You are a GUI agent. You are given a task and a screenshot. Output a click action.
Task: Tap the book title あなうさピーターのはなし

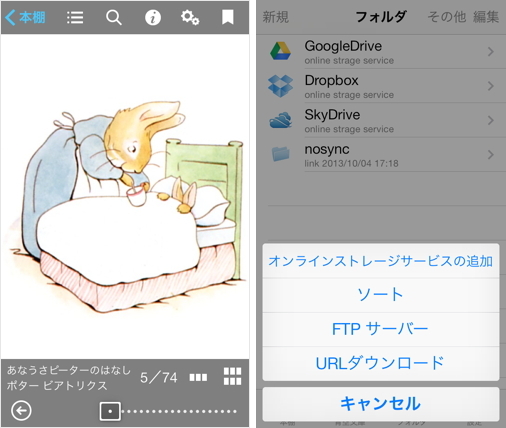69,370
